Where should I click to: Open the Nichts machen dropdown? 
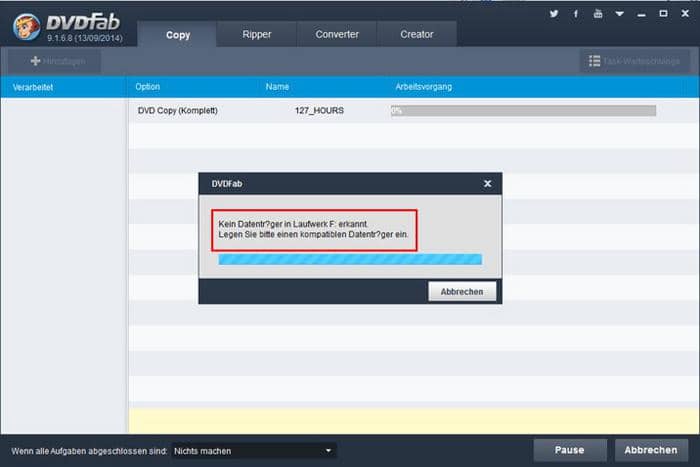point(254,451)
